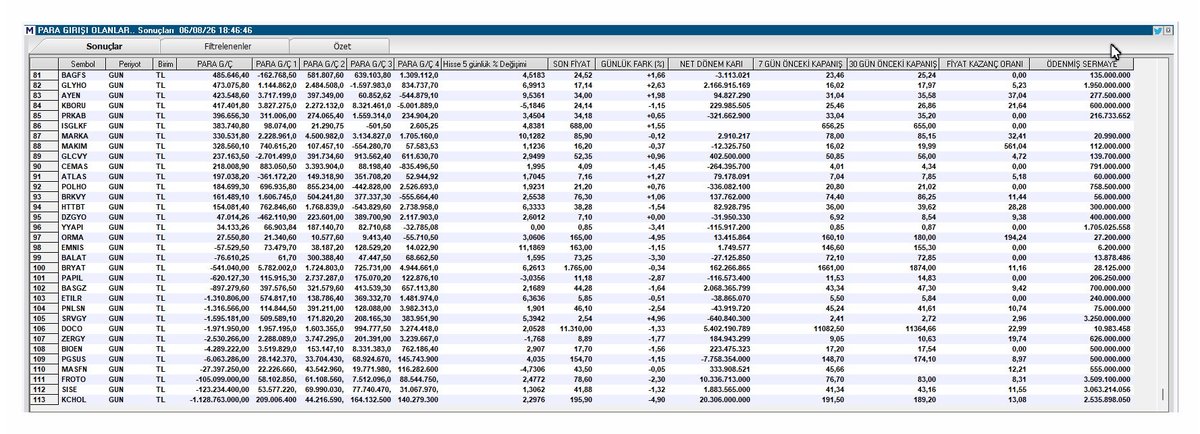This screenshot has width=1200, height=434.
Task: Sort by the PARA G/Ç column header
Action: (214, 63)
